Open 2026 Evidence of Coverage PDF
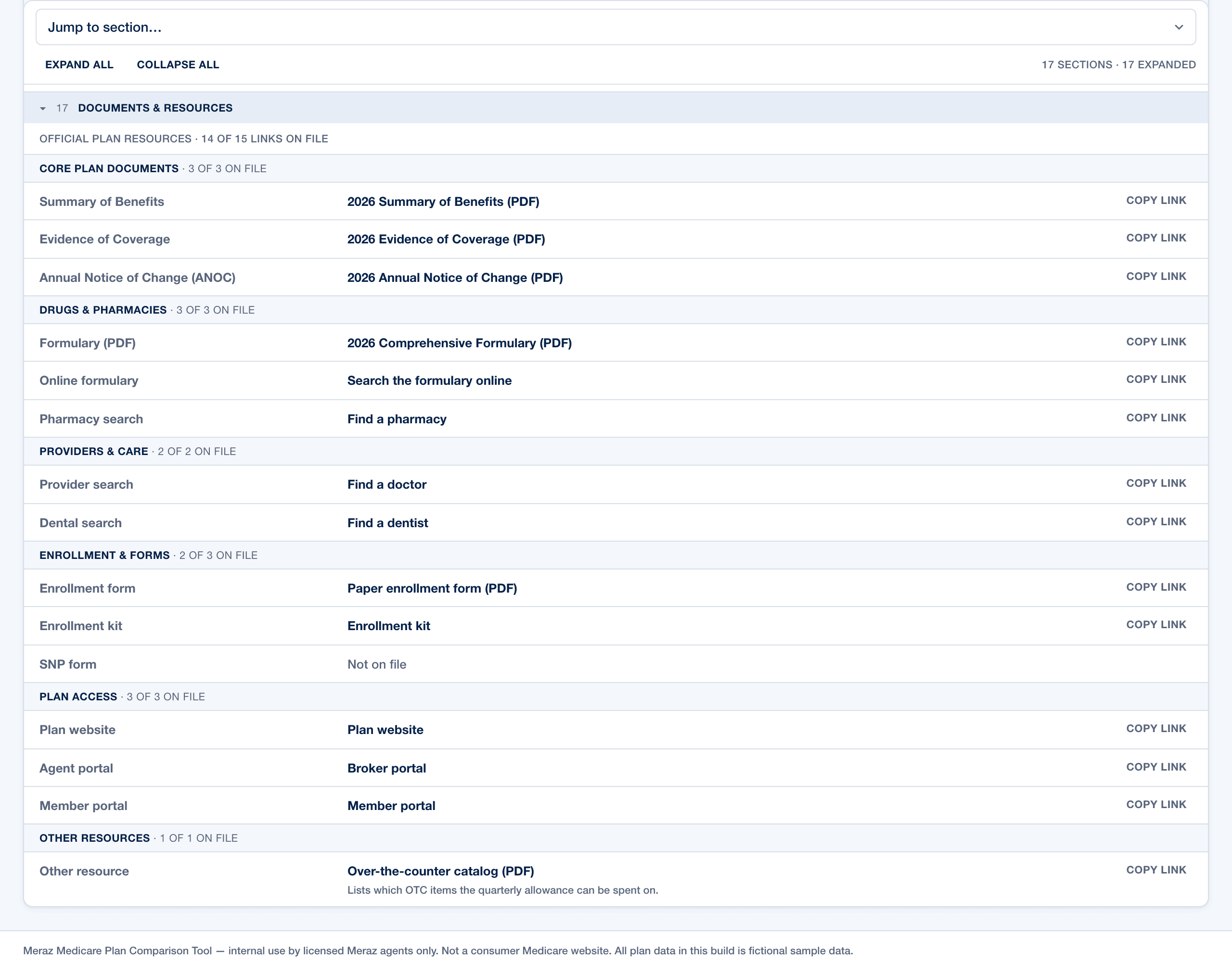 tap(446, 239)
